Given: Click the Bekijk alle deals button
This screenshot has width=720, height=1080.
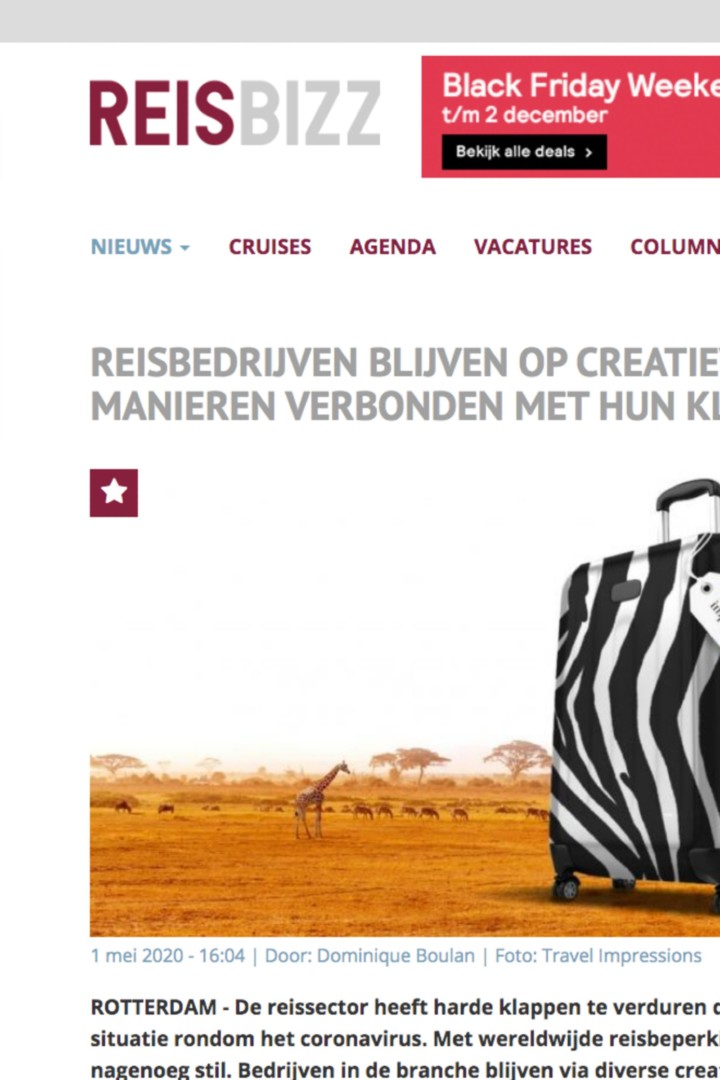Looking at the screenshot, I should click(x=524, y=152).
